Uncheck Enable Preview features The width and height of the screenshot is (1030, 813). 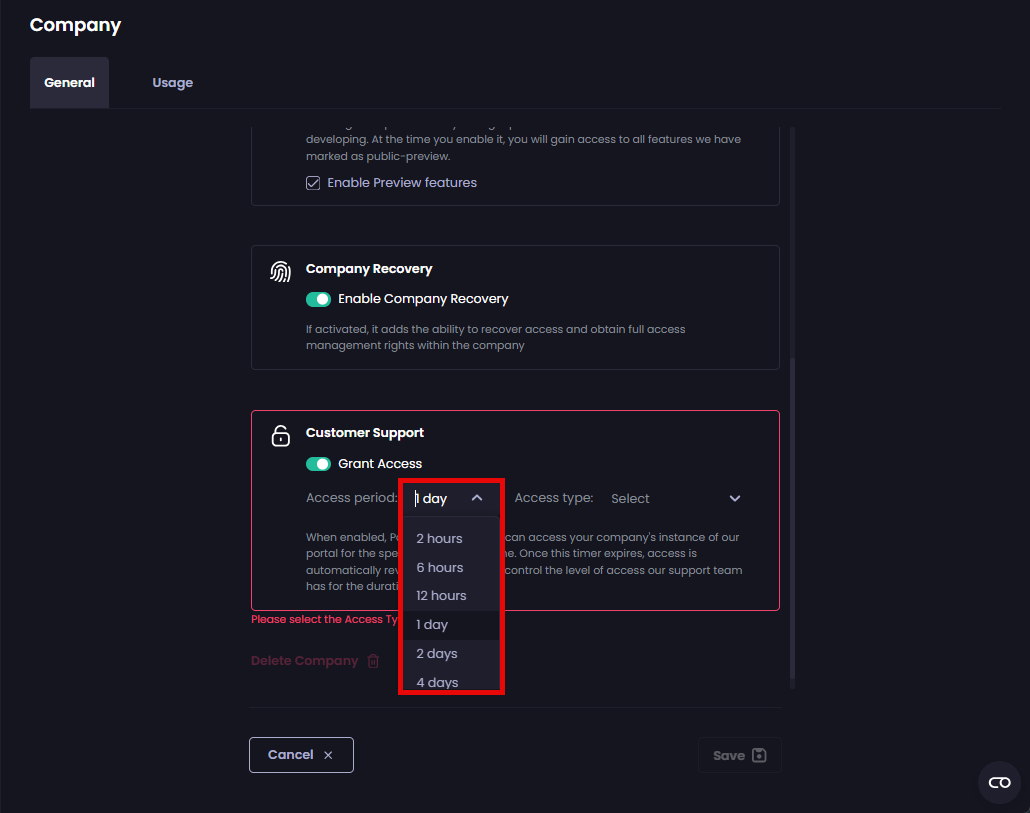(313, 182)
